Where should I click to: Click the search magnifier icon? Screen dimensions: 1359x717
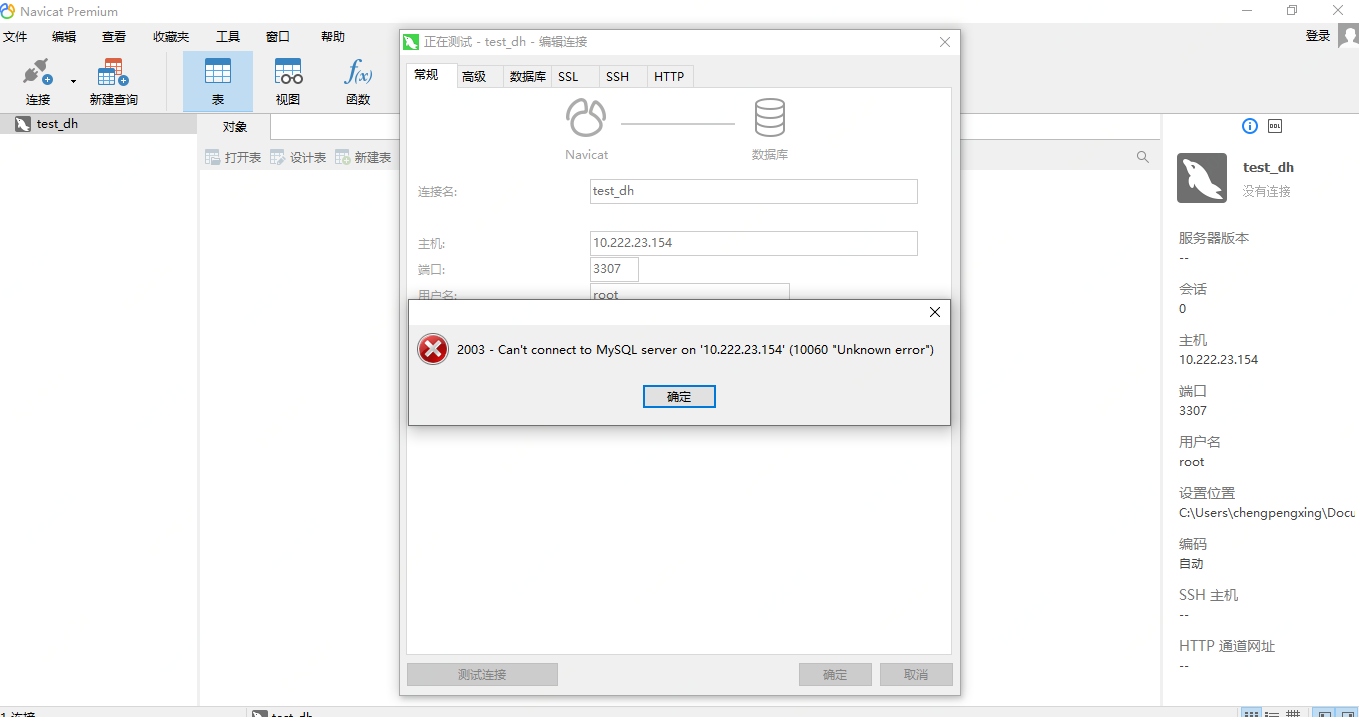click(1141, 157)
